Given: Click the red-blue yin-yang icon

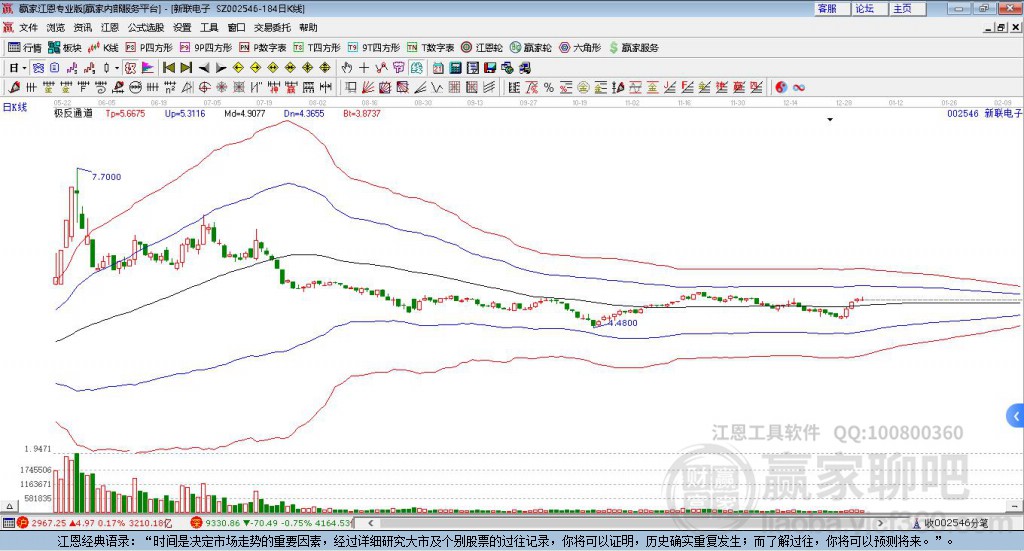Looking at the screenshot, I should [781, 87].
